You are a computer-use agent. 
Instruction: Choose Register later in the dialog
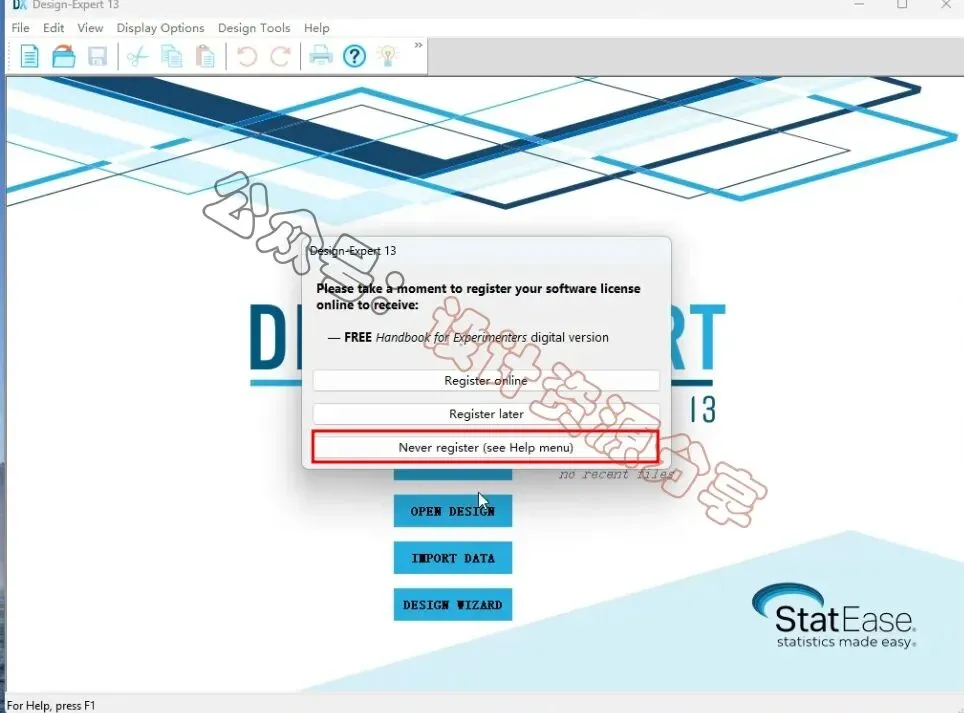[486, 414]
